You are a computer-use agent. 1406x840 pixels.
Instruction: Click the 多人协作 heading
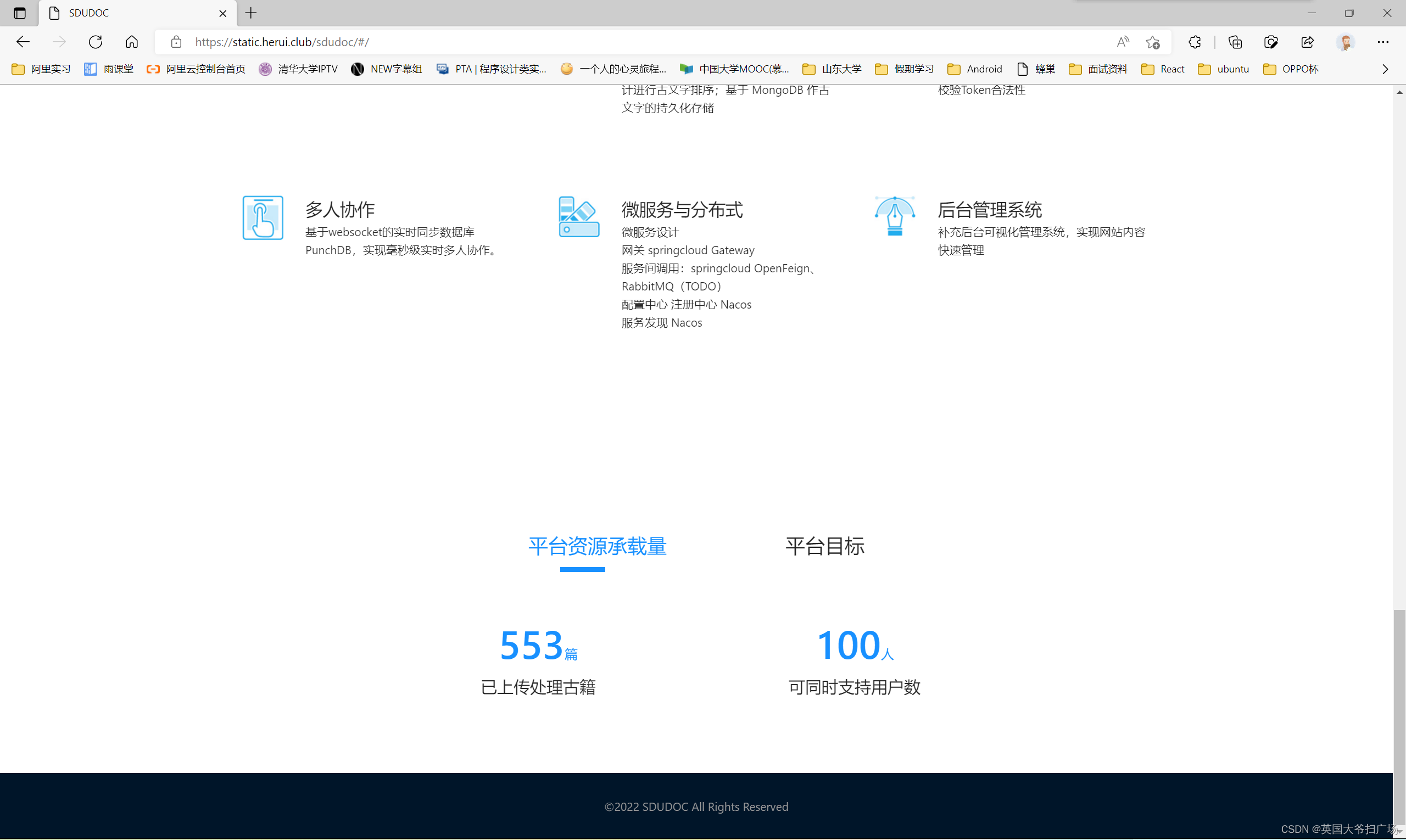[x=340, y=210]
